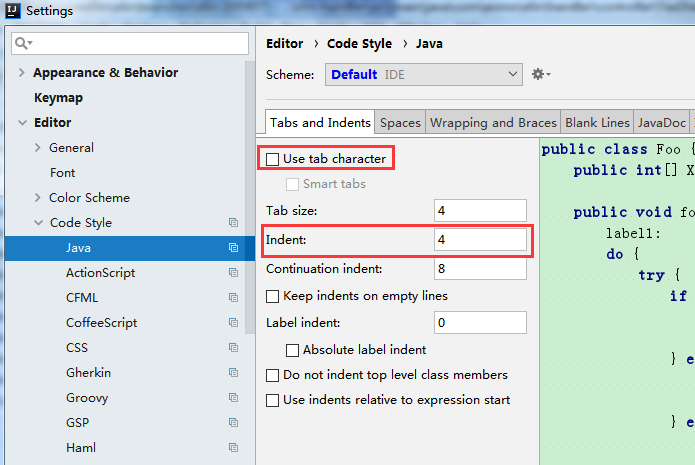Toggle Keep indents on empty lines

point(273,296)
